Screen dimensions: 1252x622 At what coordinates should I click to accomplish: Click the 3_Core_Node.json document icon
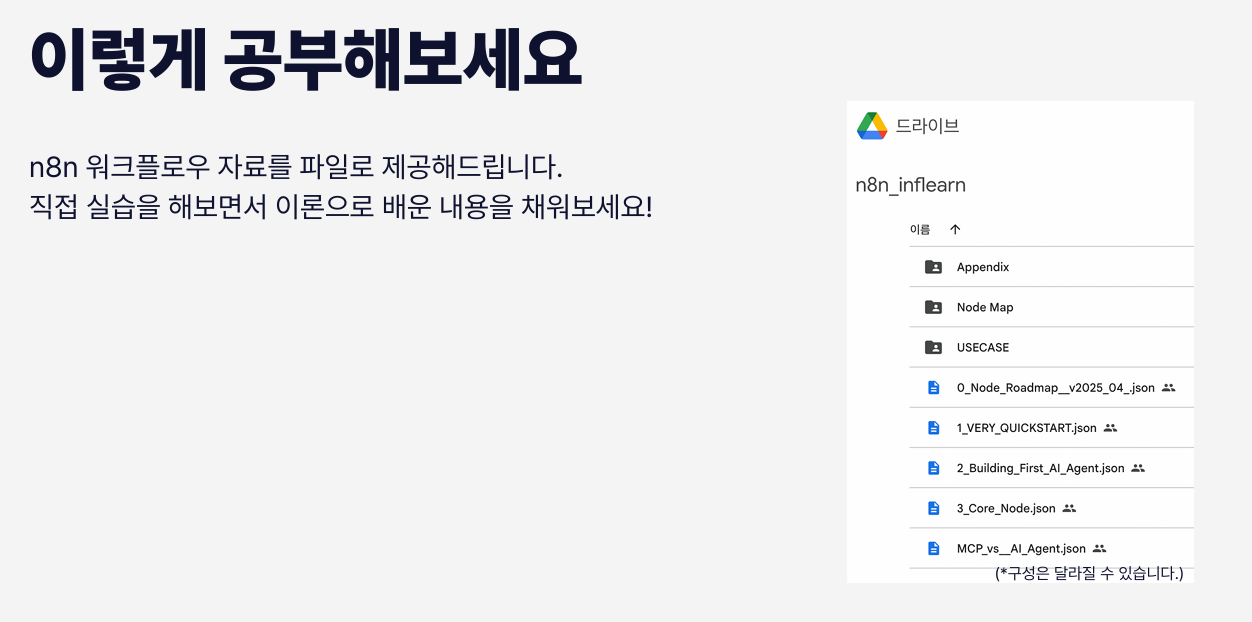pos(933,508)
